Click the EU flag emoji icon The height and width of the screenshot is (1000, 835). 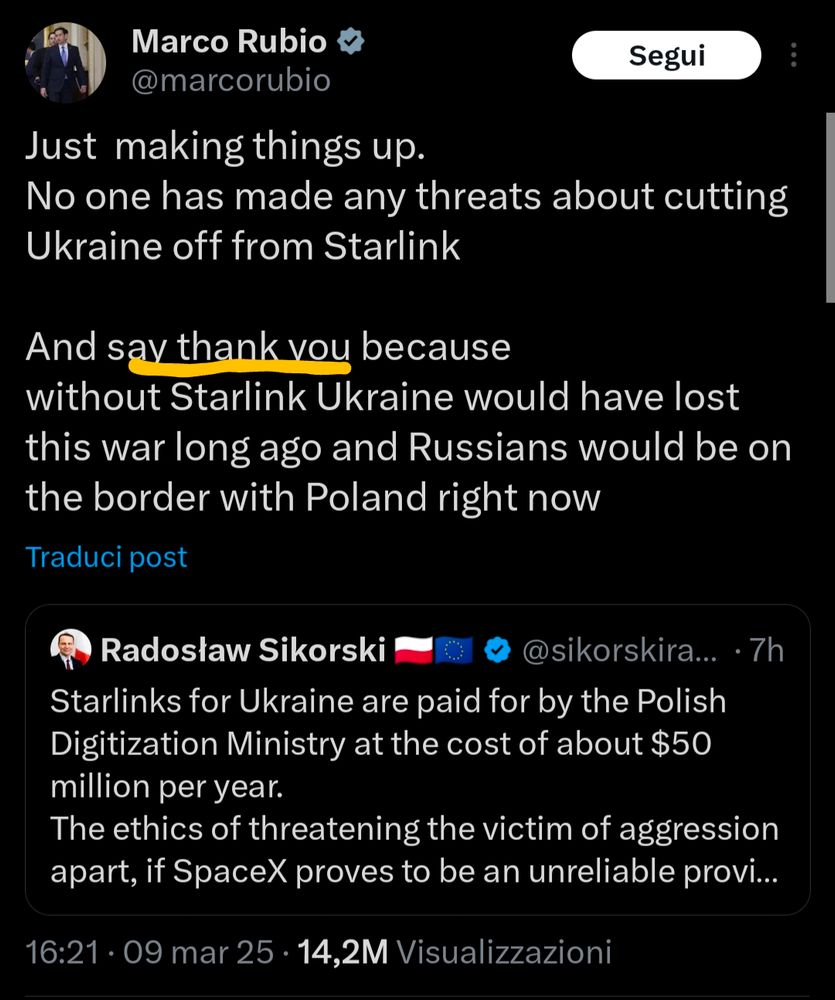click(x=454, y=652)
